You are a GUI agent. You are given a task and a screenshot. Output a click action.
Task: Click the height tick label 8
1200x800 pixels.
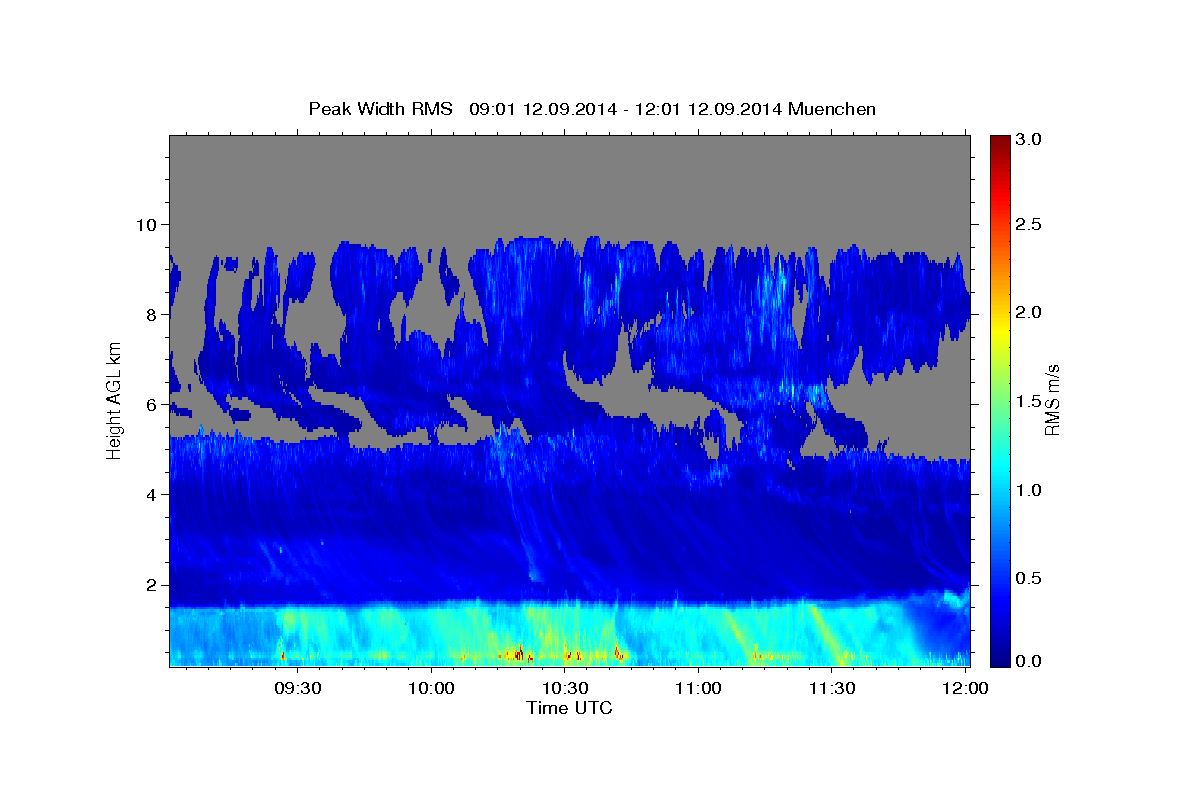(154, 315)
